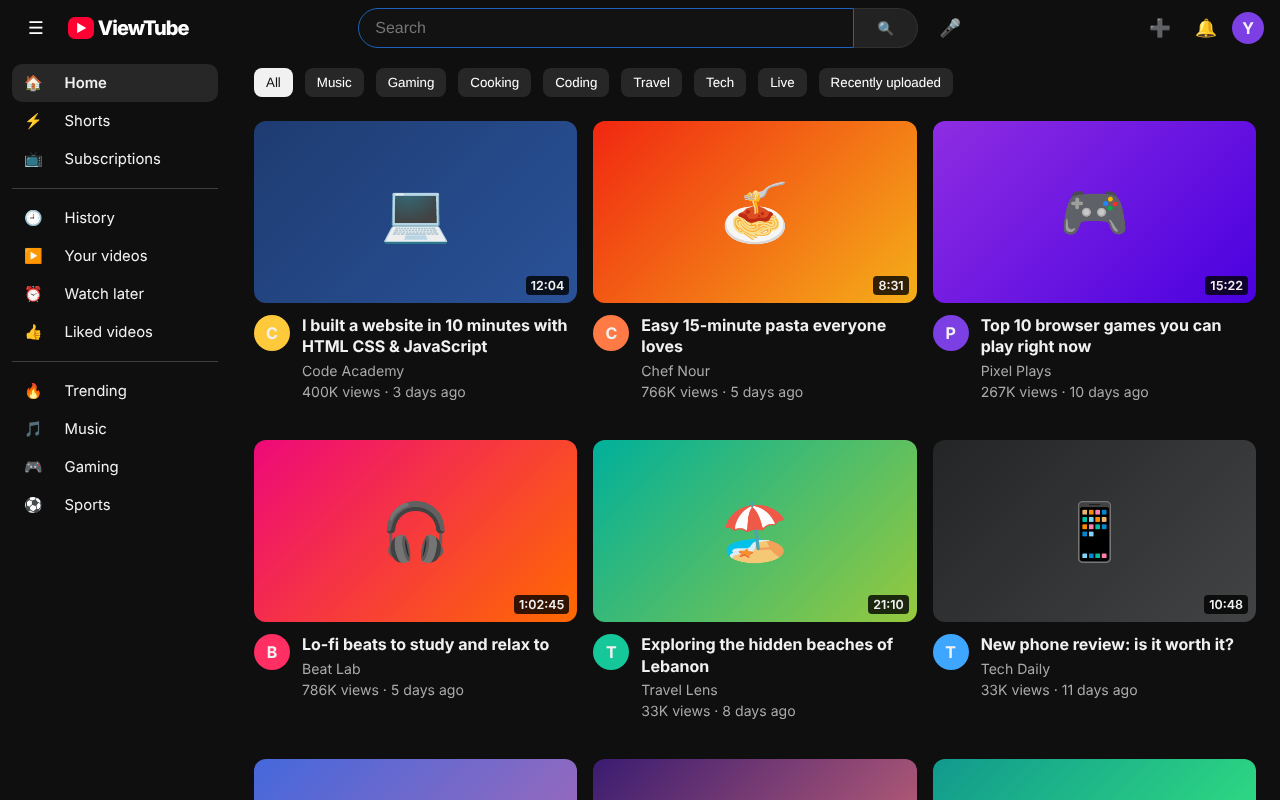Open Watch later in sidebar

tap(115, 294)
